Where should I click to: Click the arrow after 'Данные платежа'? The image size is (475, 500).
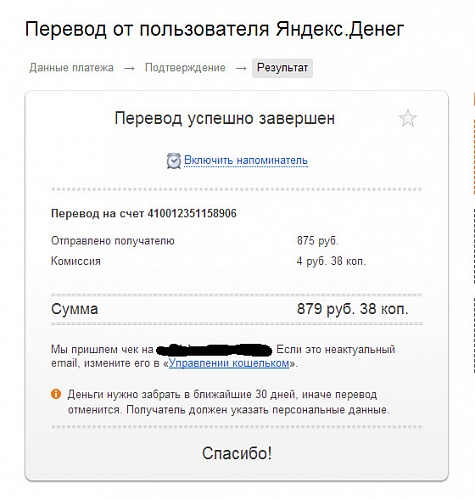coord(129,68)
